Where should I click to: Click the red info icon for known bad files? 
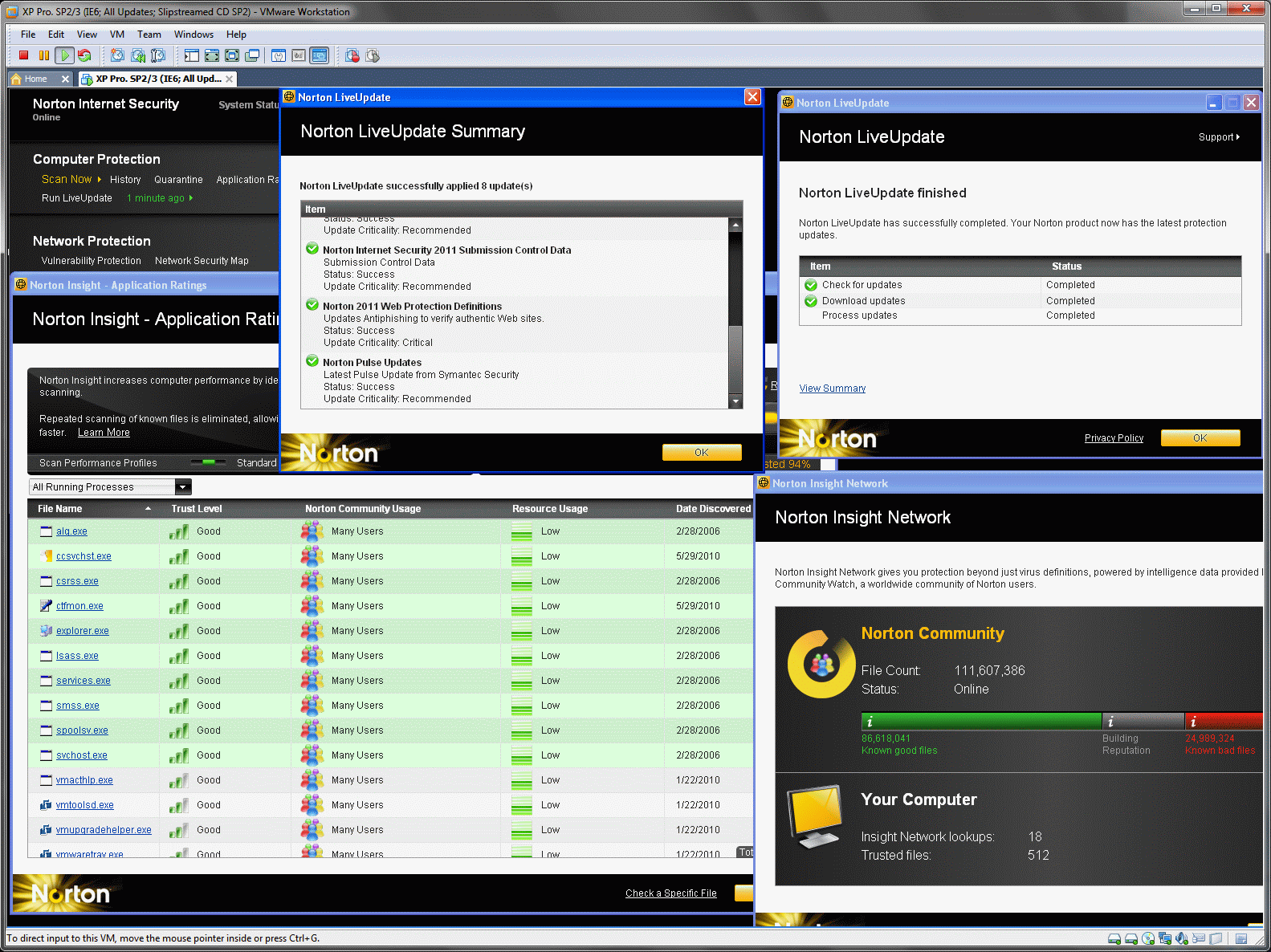(x=1193, y=722)
